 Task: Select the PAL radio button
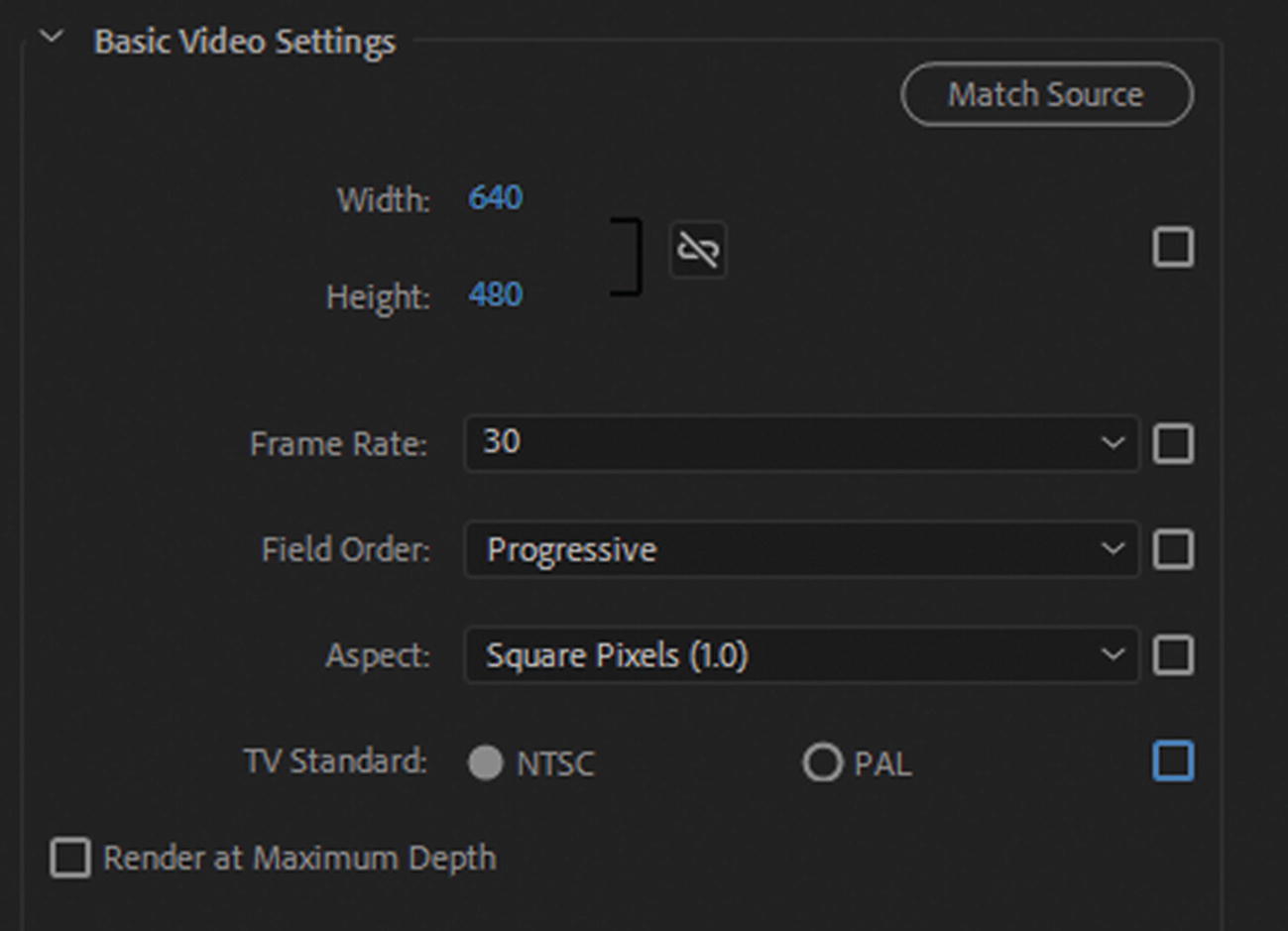pyautogui.click(x=822, y=762)
